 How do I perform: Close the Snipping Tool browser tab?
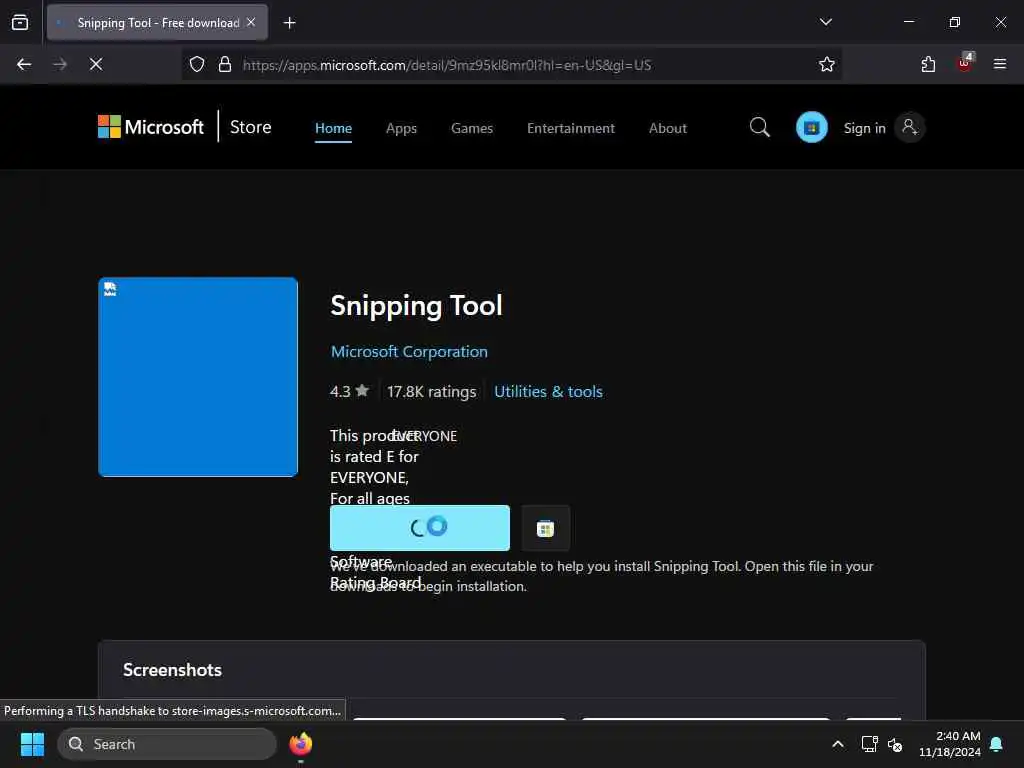251,22
